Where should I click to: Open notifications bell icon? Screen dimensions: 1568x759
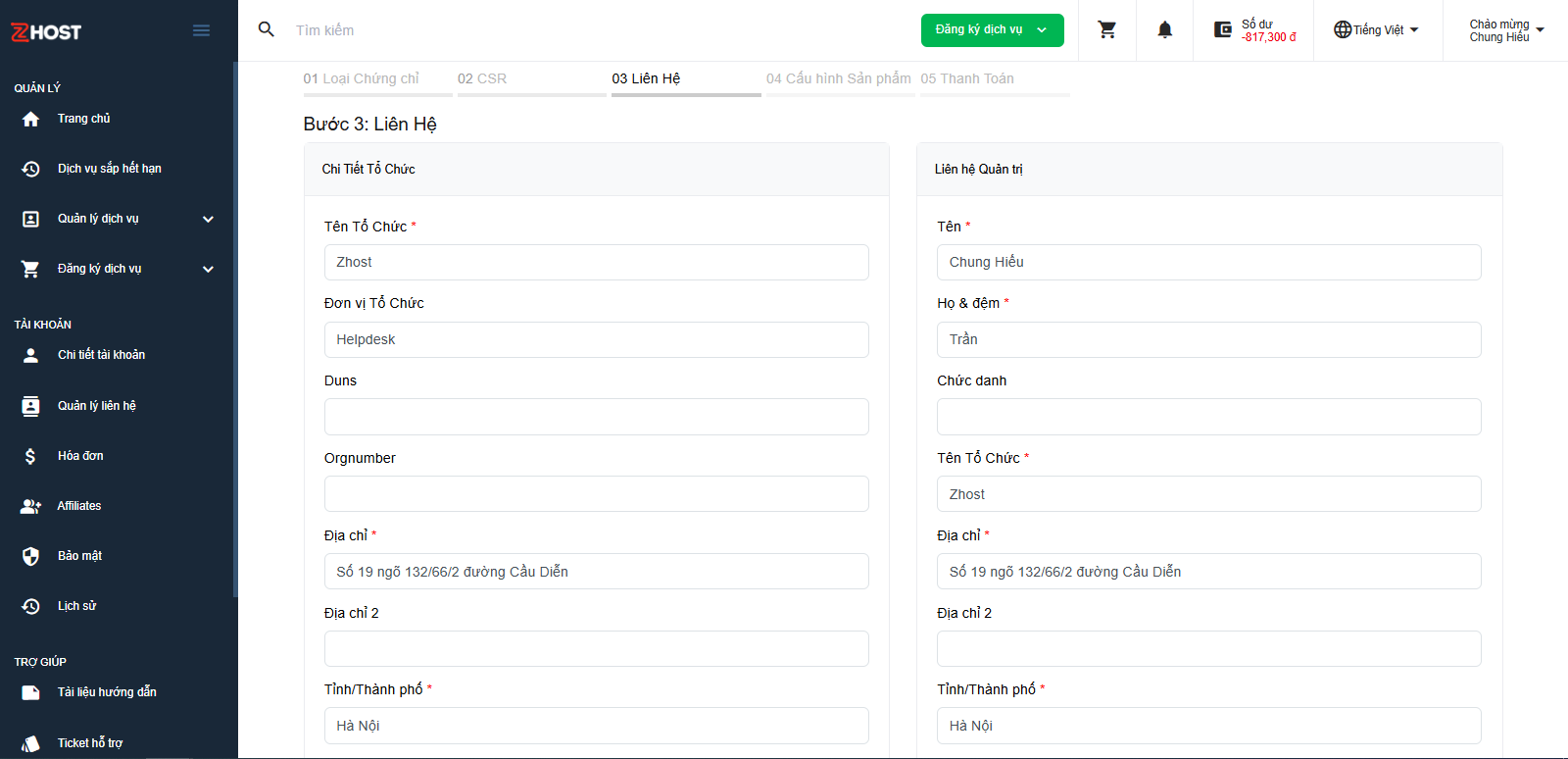tap(1164, 29)
